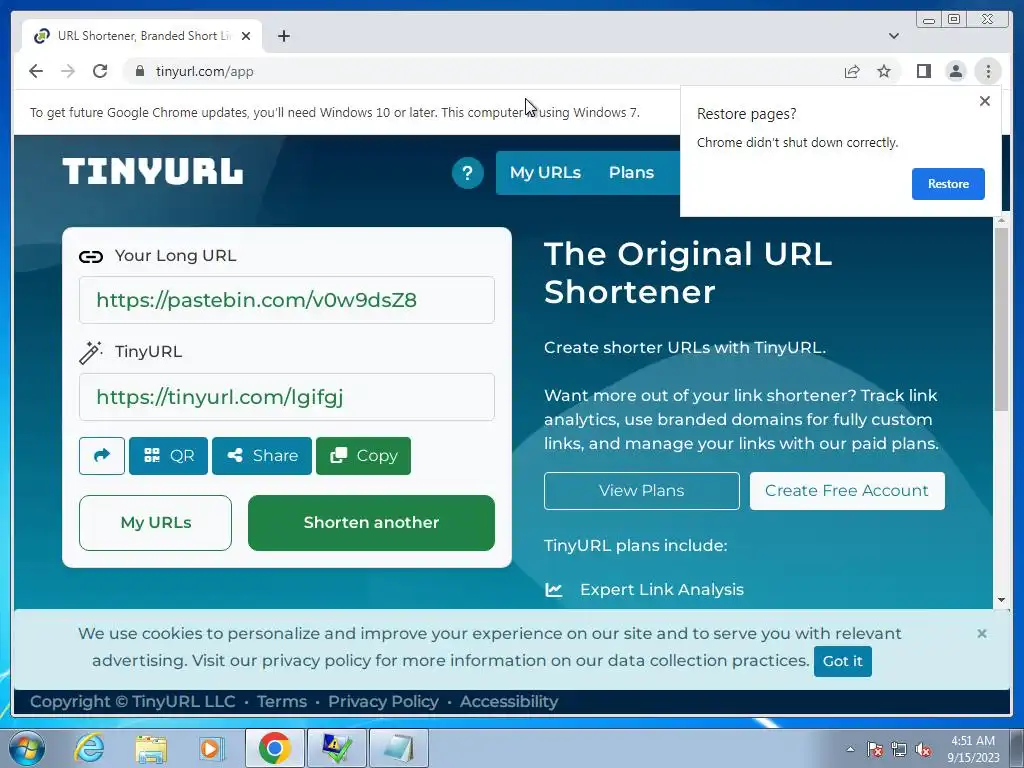Open a new tab with the plus button
Image resolution: width=1024 pixels, height=768 pixels.
(x=283, y=36)
